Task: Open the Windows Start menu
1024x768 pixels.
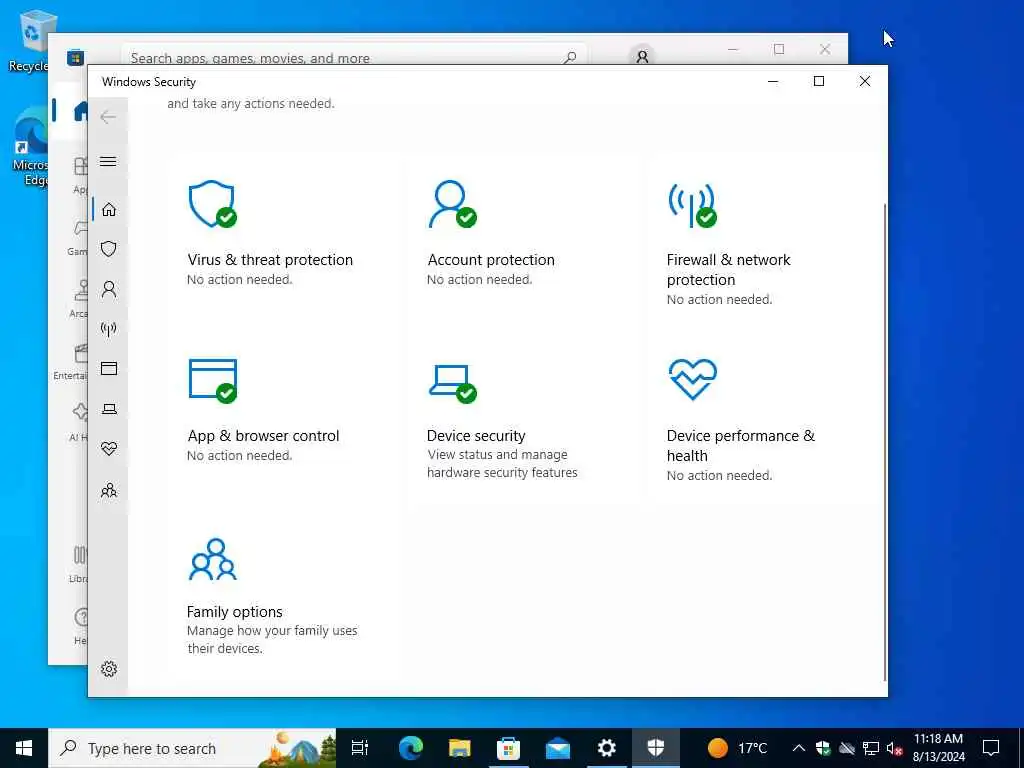Action: tap(24, 748)
